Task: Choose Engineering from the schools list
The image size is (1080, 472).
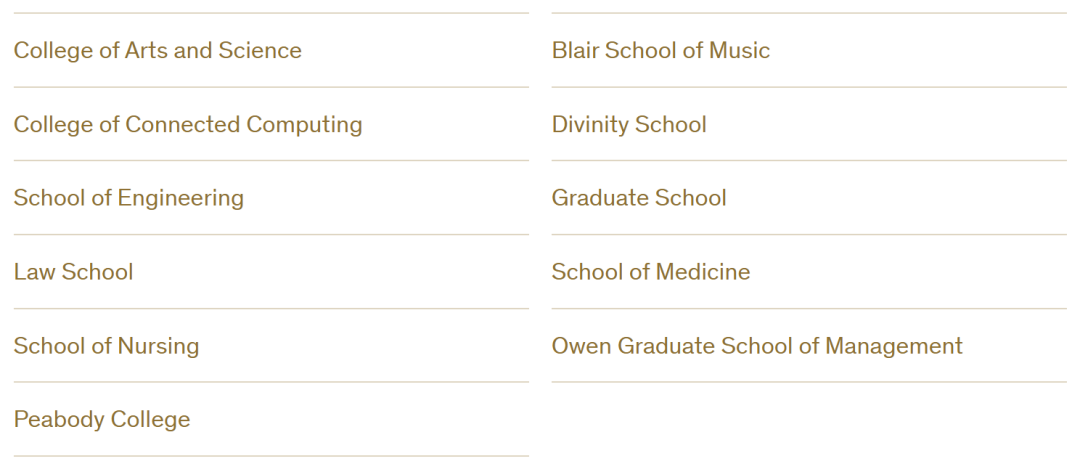Action: tap(128, 198)
